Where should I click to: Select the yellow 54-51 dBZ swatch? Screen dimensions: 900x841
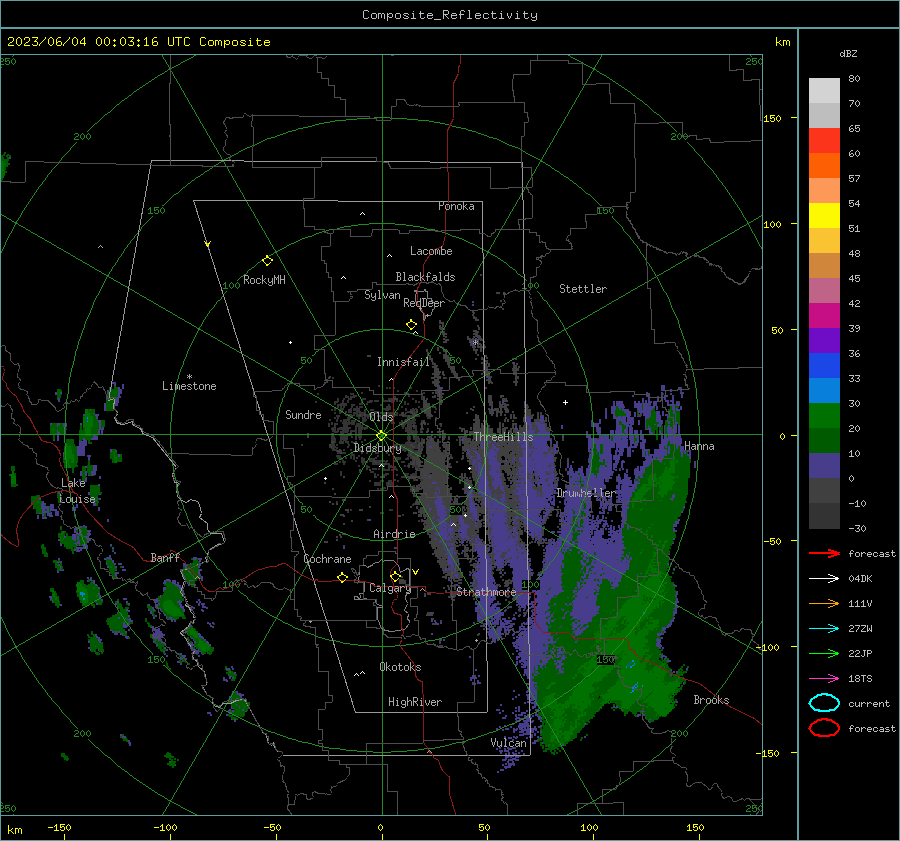tap(824, 216)
